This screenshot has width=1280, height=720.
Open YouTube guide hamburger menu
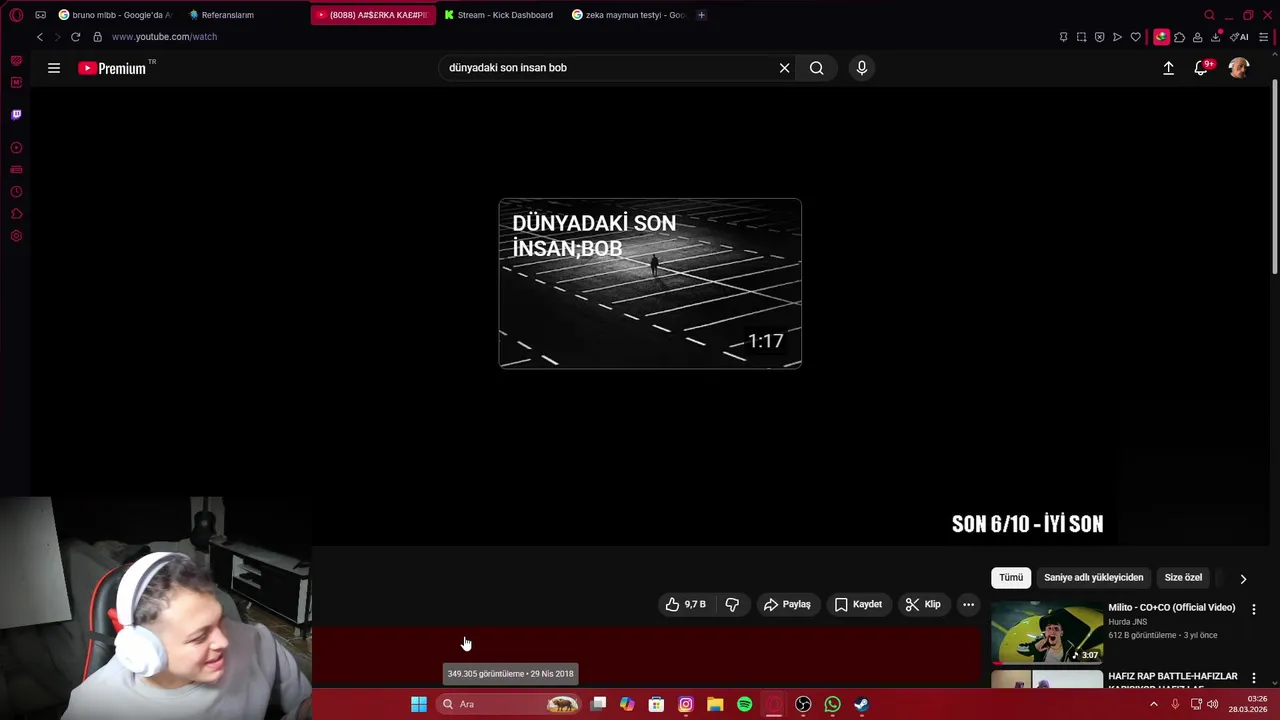coord(54,68)
